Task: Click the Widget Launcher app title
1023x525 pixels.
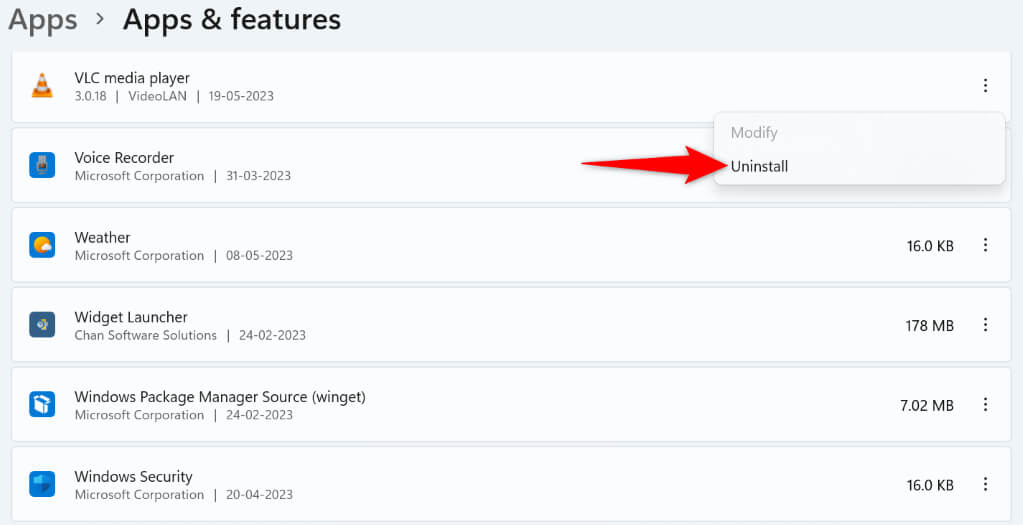Action: (x=131, y=317)
